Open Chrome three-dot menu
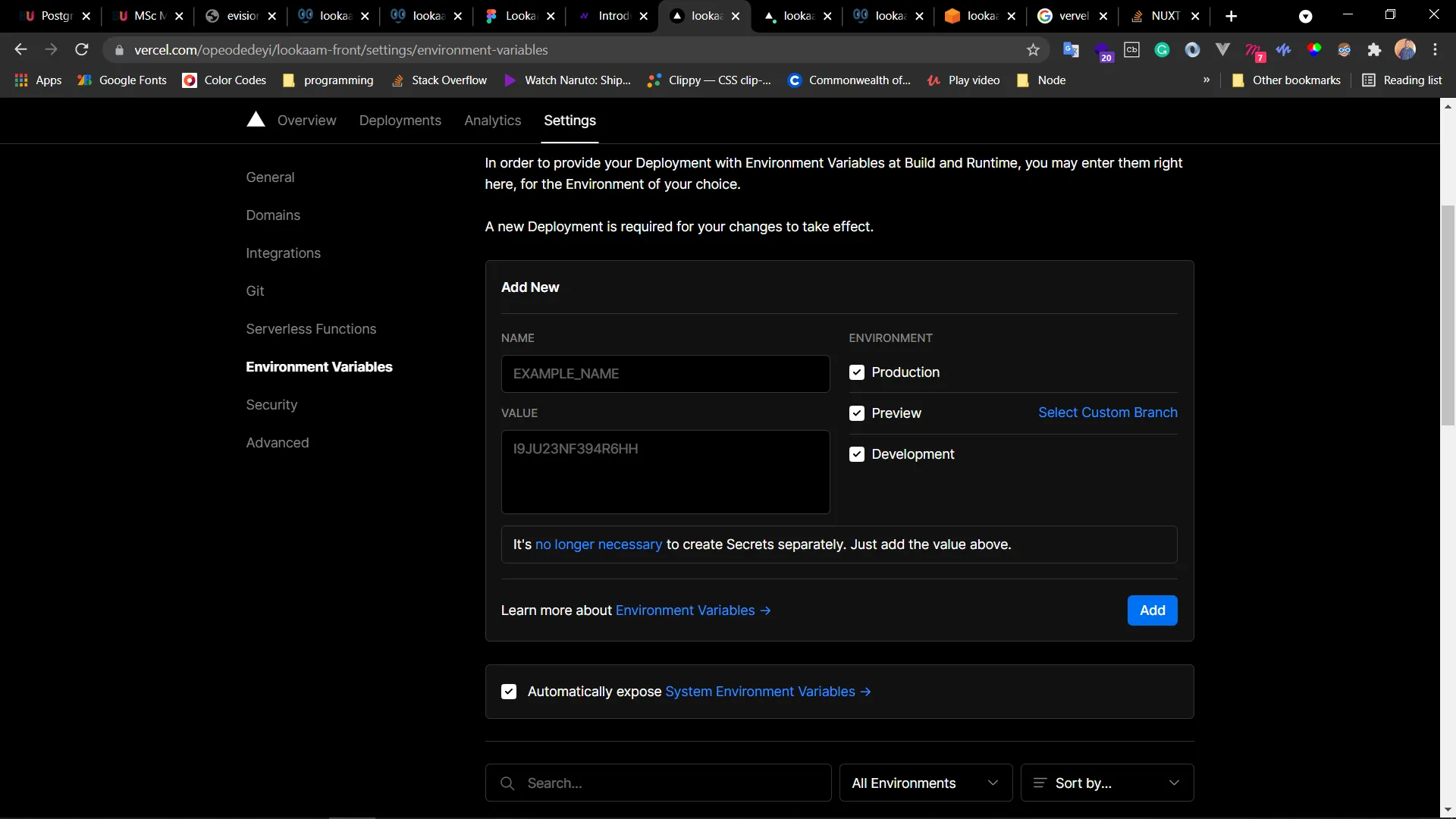1456x819 pixels. [x=1435, y=50]
